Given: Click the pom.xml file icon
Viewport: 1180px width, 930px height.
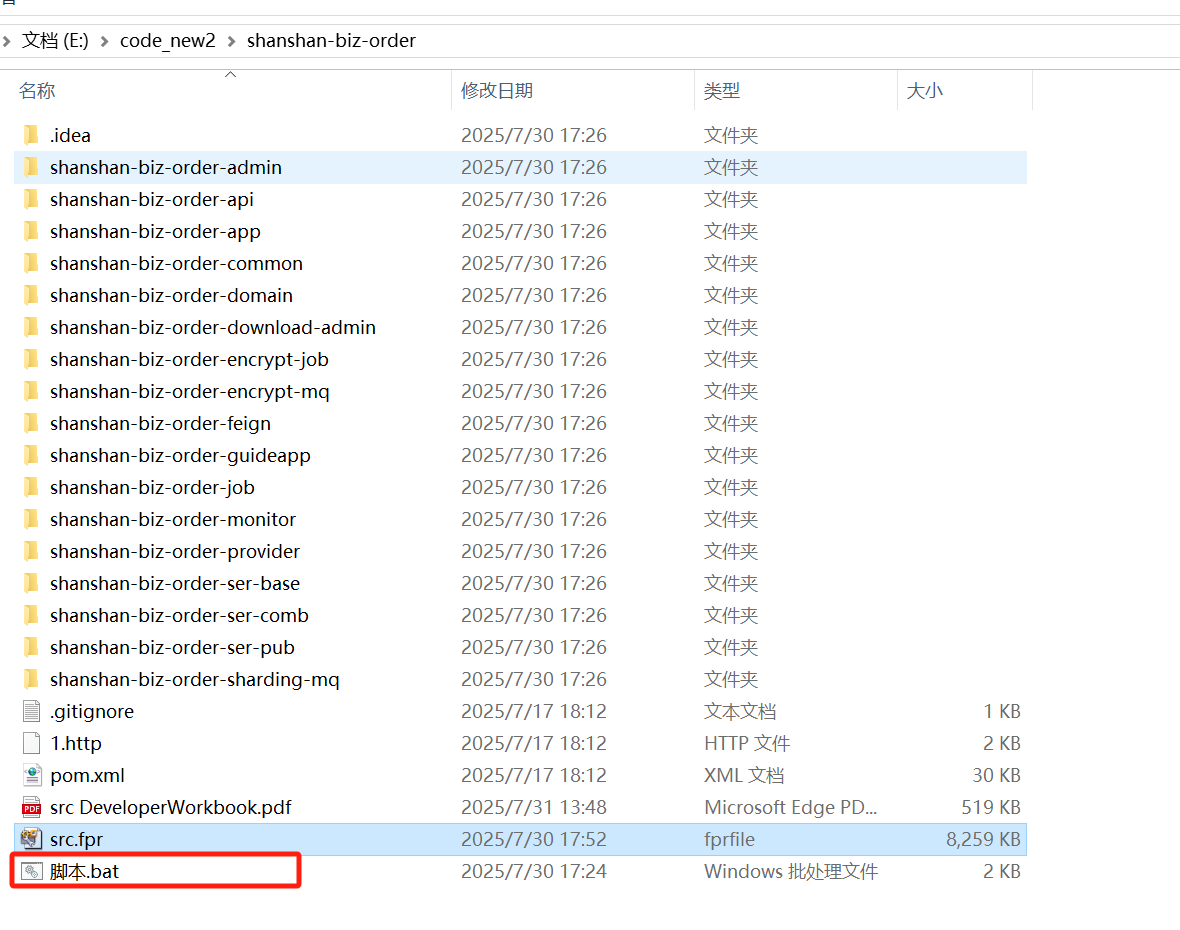Looking at the screenshot, I should [32, 775].
